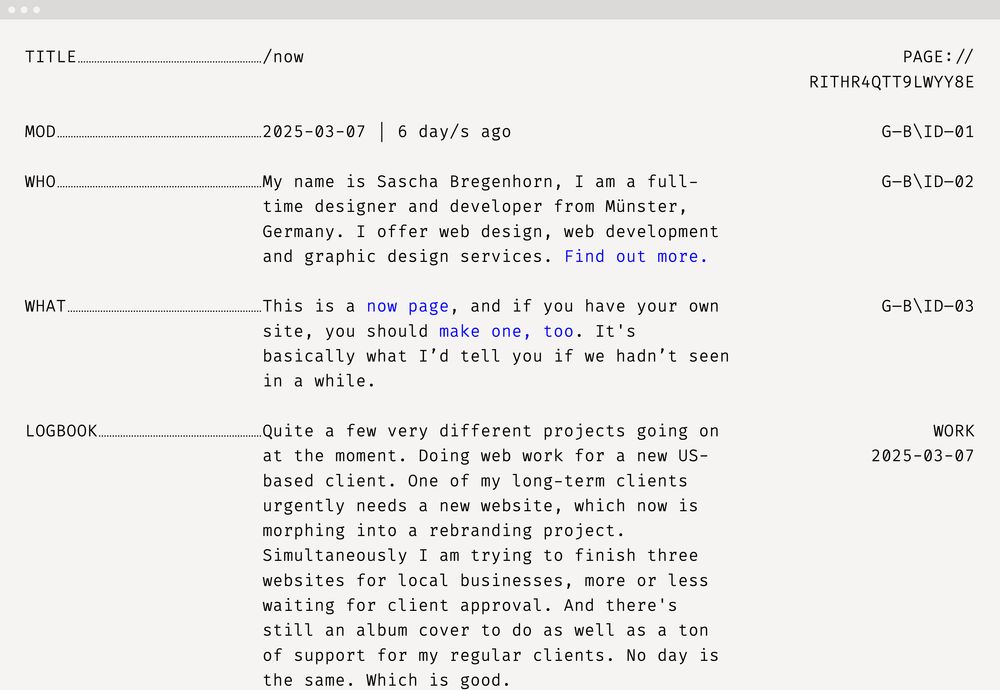The image size is (1000, 690).
Task: Click the G-B\ID-02 identifier
Action: [927, 182]
